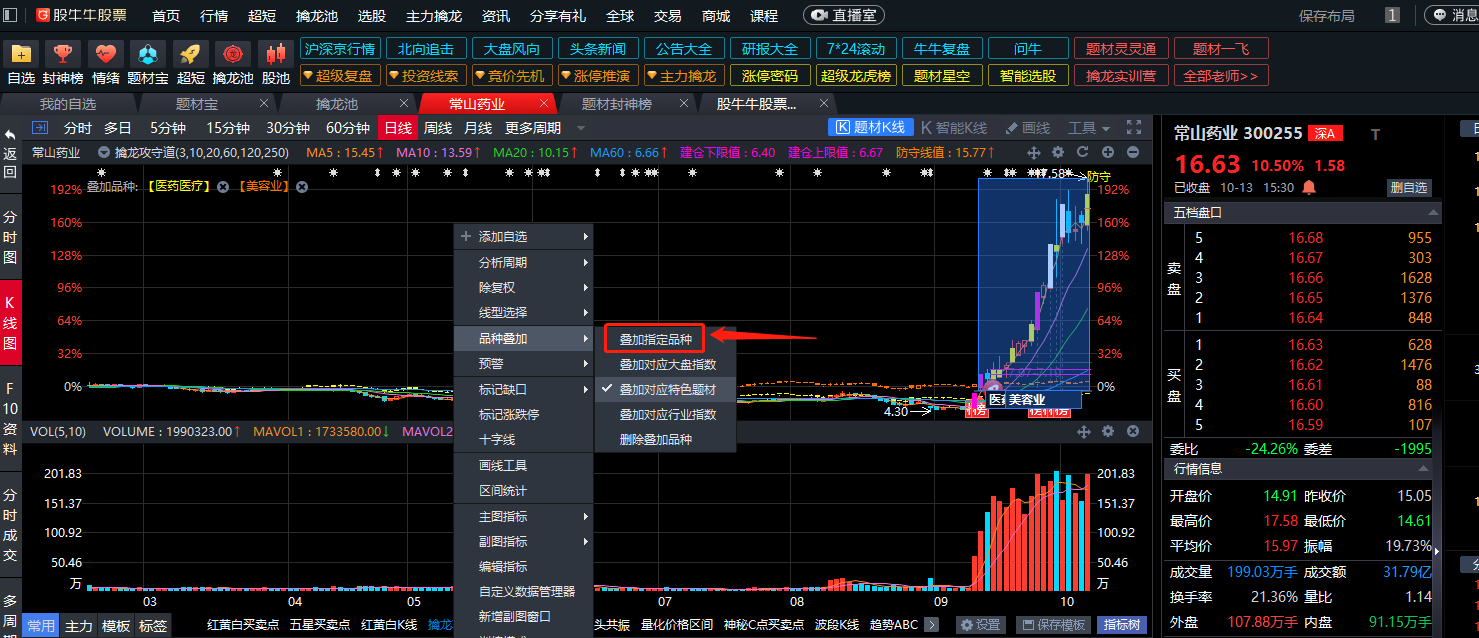
Task: Toggle 题材K线 mode on
Action: pos(870,127)
